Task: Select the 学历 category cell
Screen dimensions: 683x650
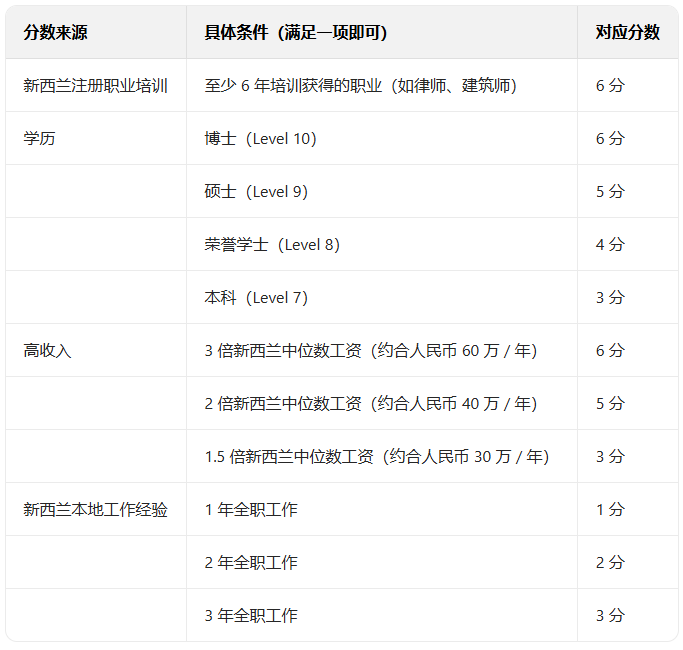Action: [x=40, y=138]
